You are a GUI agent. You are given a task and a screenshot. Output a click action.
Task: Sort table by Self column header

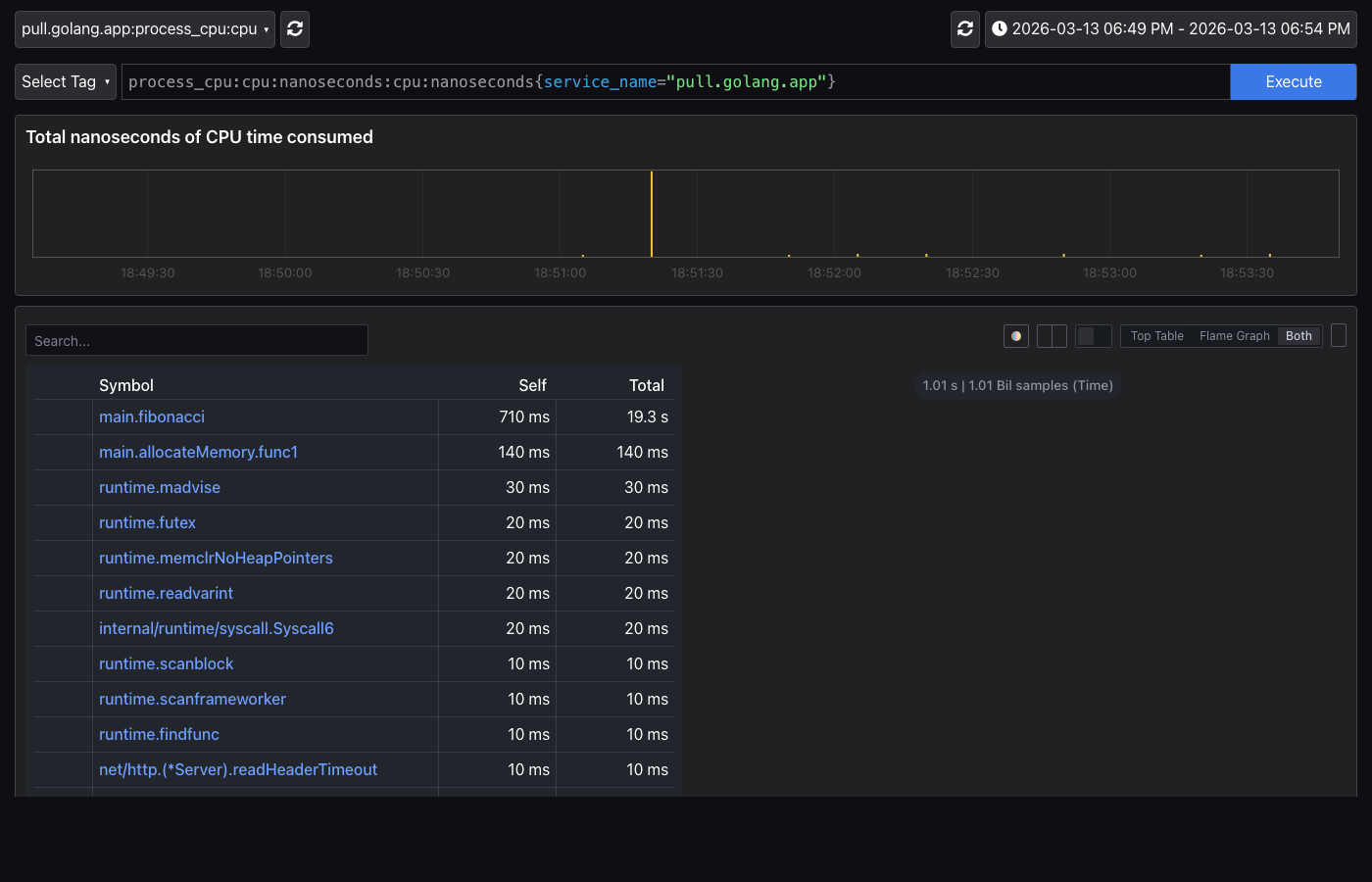click(x=532, y=386)
